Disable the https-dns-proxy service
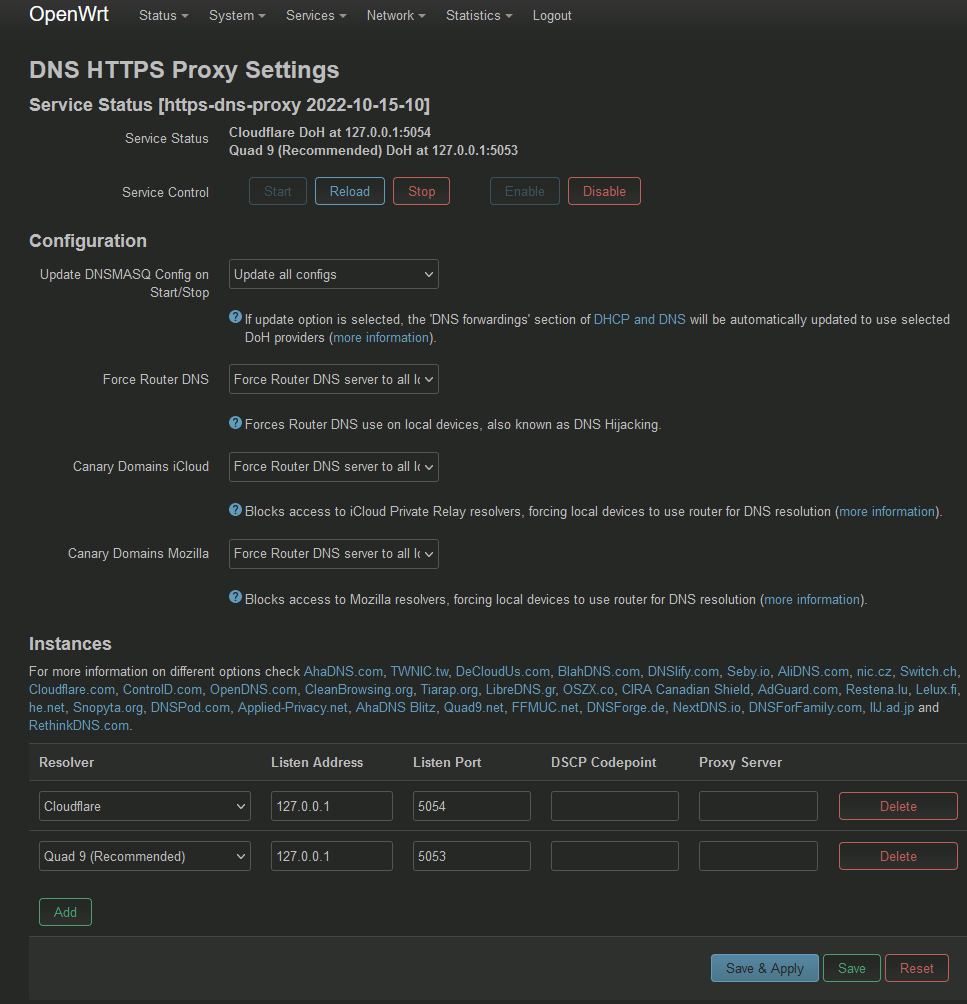The image size is (967, 1004). [x=604, y=191]
